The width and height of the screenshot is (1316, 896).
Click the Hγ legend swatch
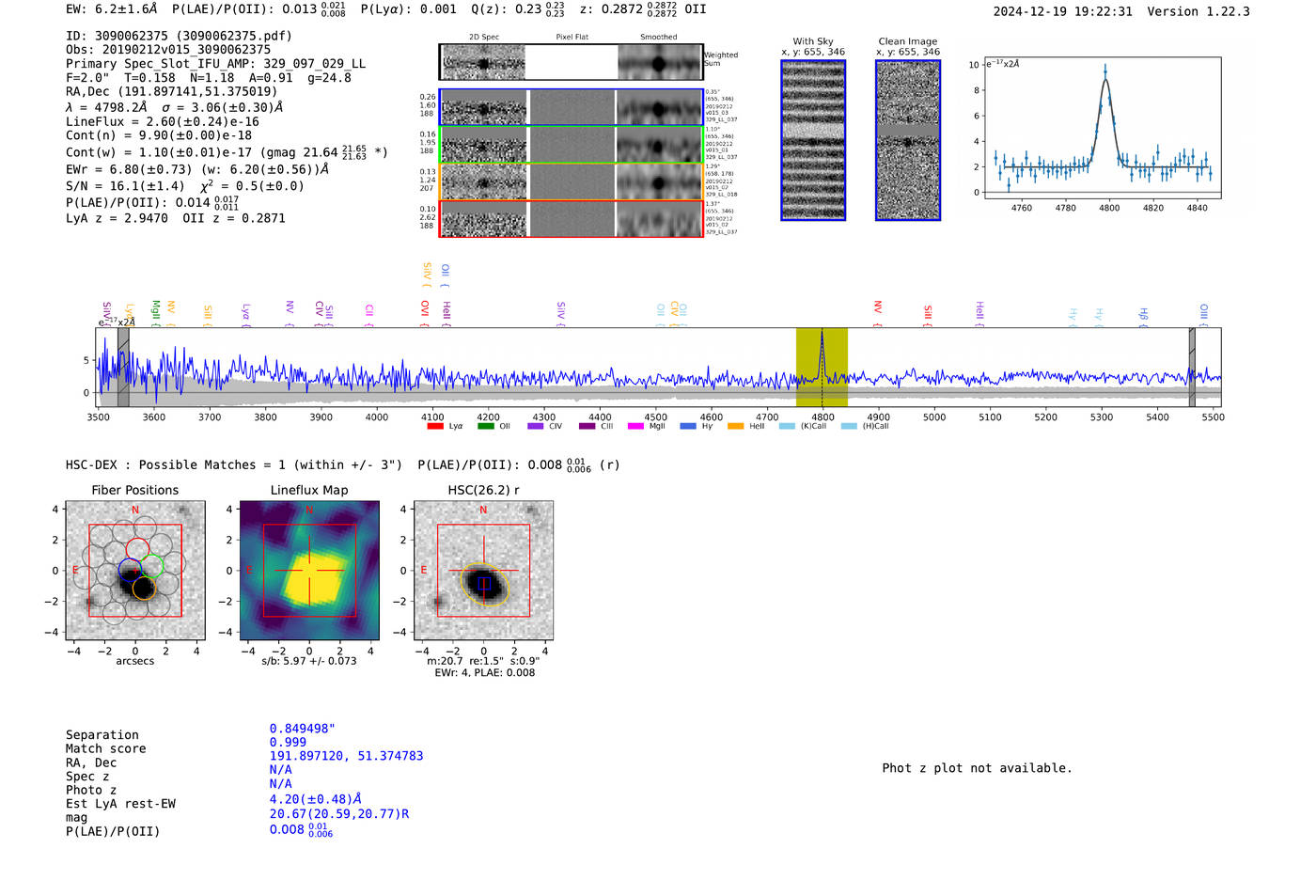[688, 427]
